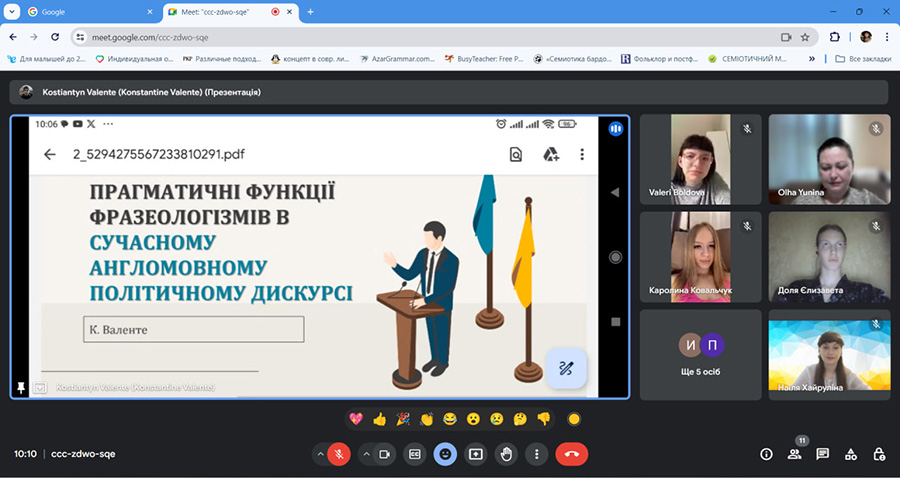Click camera permission icon in address bar
Viewport: 900px width, 478px height.
[786, 37]
